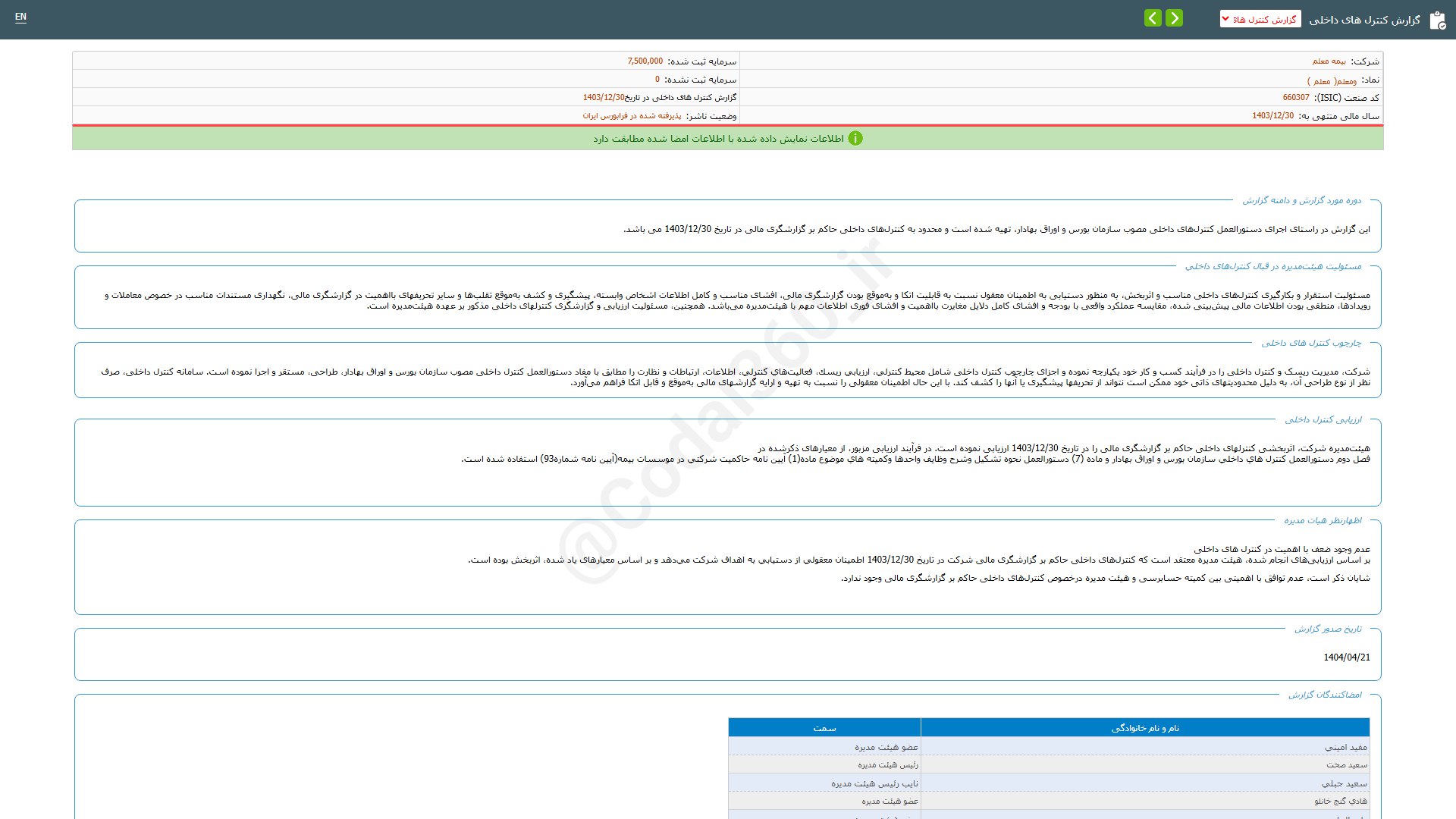The width and height of the screenshot is (1456, 819).
Task: Click the symbol value ومعلم( معلم )
Action: 1332,80
